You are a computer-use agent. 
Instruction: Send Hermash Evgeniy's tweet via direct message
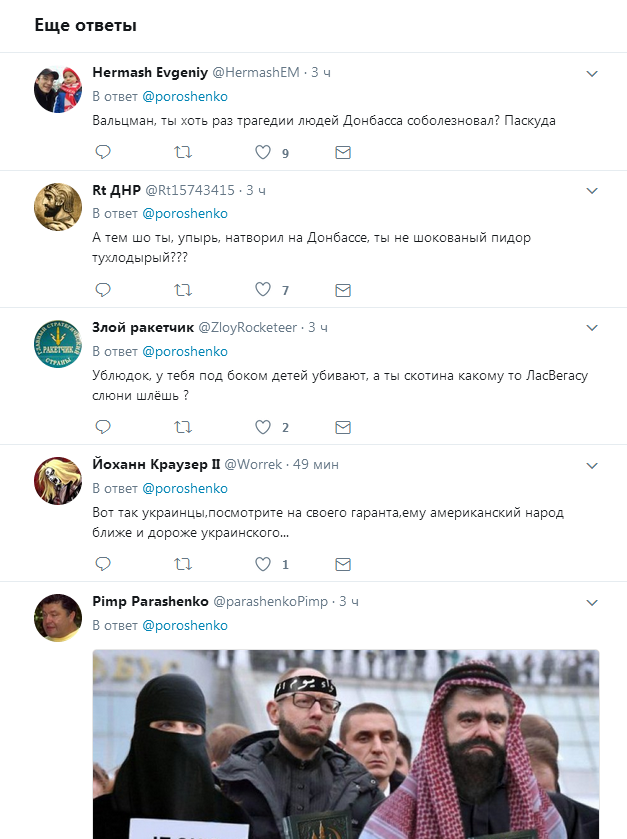343,152
